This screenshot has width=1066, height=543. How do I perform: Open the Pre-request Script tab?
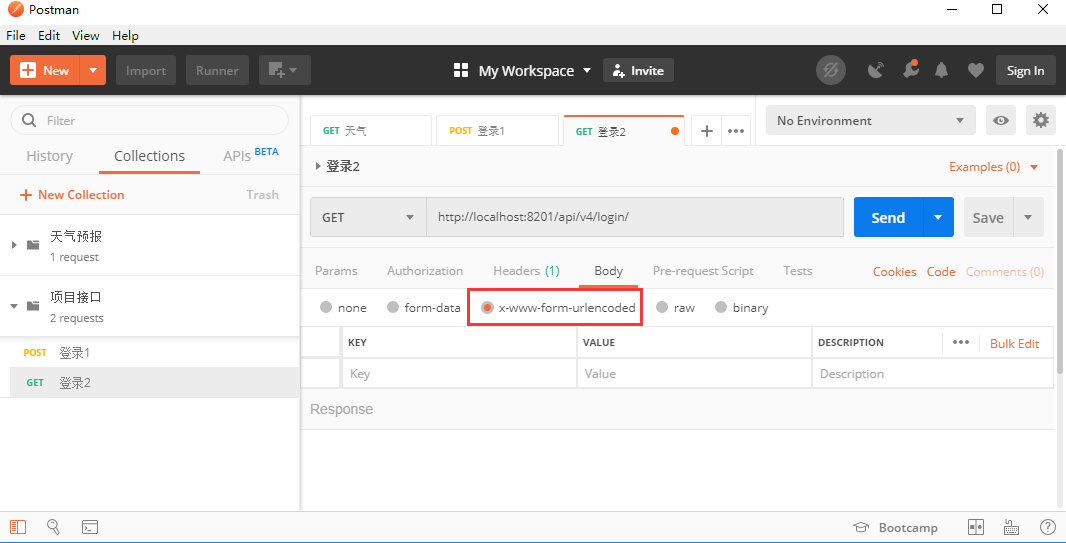click(703, 270)
